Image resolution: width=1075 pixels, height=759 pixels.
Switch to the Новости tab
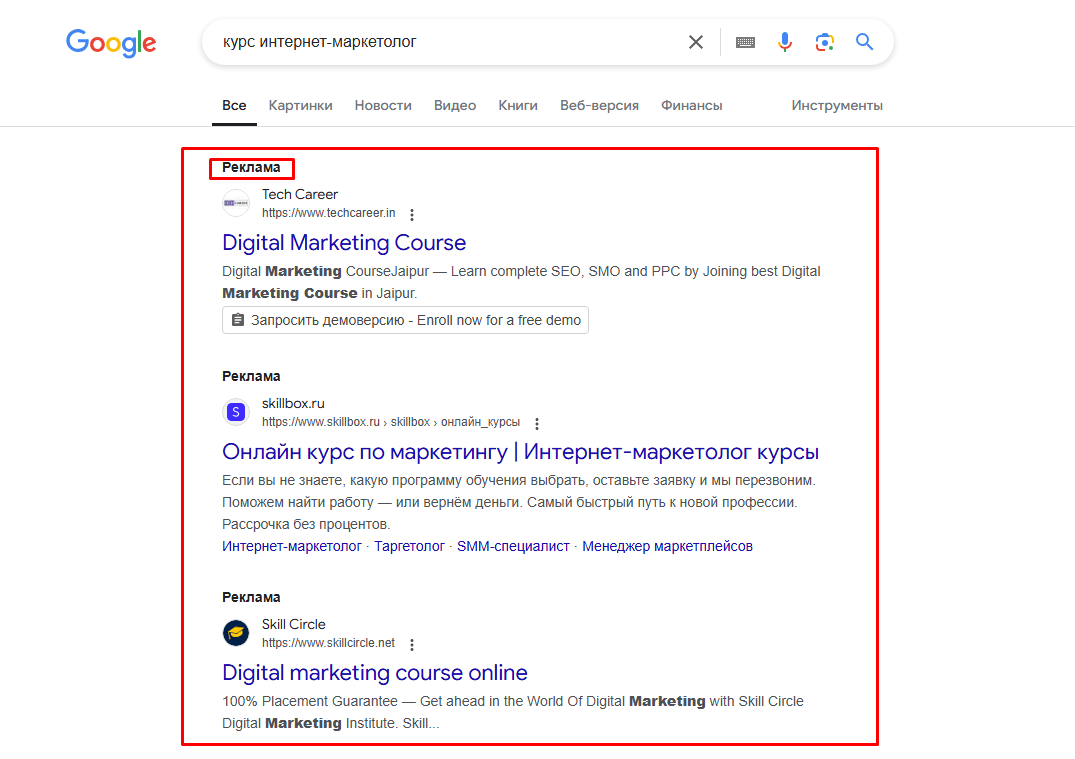(383, 106)
